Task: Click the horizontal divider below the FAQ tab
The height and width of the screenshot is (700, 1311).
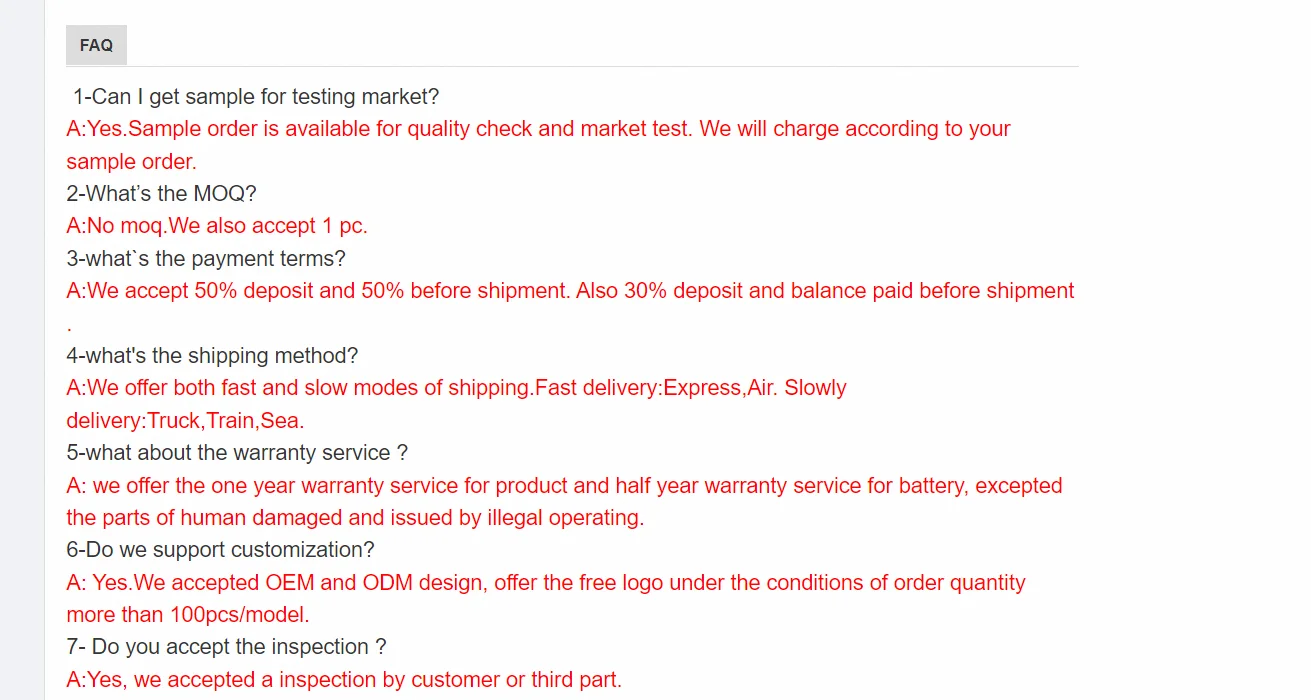Action: click(570, 66)
